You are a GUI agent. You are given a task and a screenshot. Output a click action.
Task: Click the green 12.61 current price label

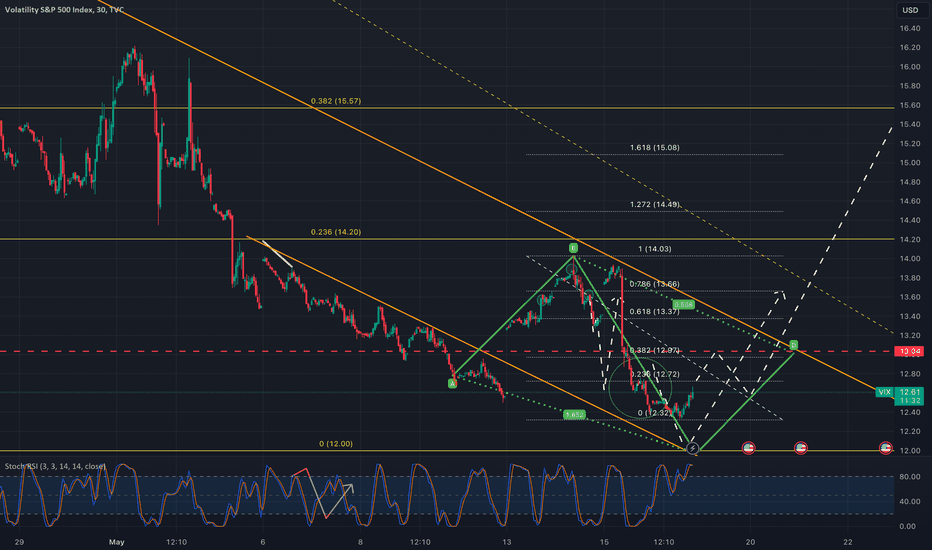tap(909, 392)
